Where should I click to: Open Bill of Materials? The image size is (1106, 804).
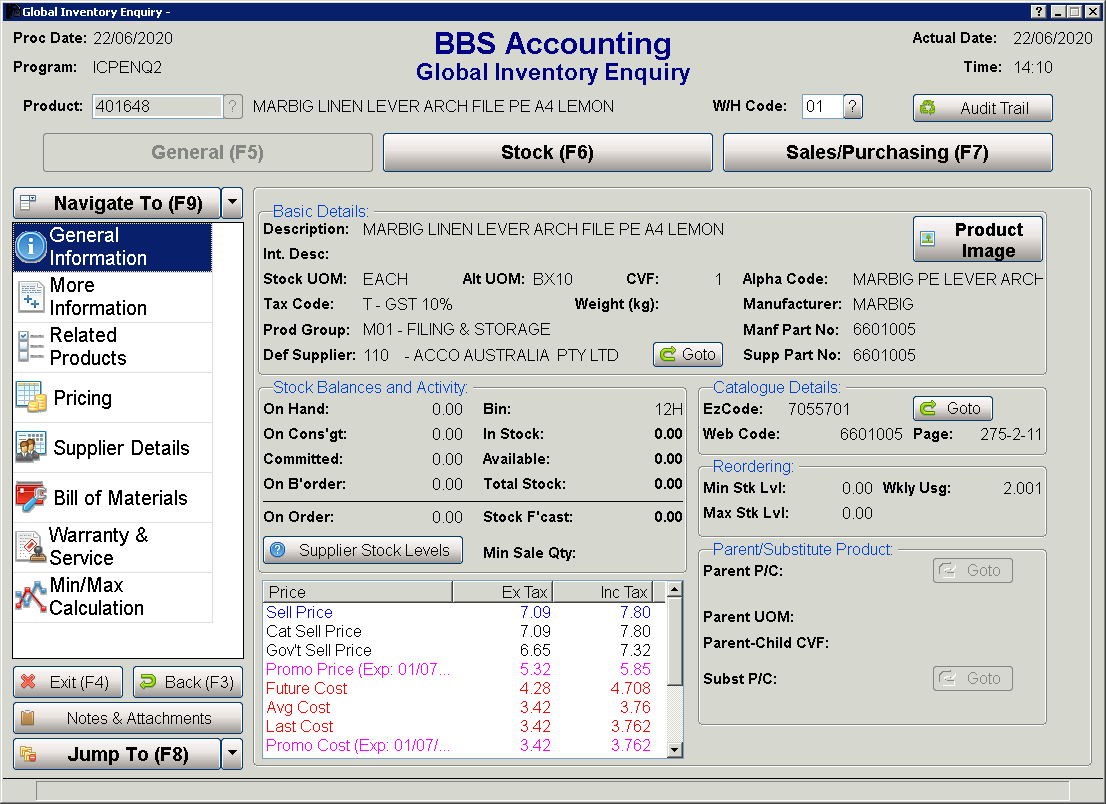tap(112, 498)
